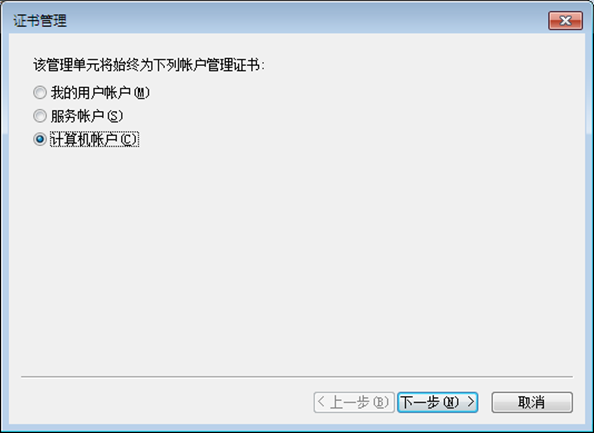Image resolution: width=594 pixels, height=433 pixels.
Task: Click the 证书管理 title bar text
Action: pyautogui.click(x=40, y=20)
